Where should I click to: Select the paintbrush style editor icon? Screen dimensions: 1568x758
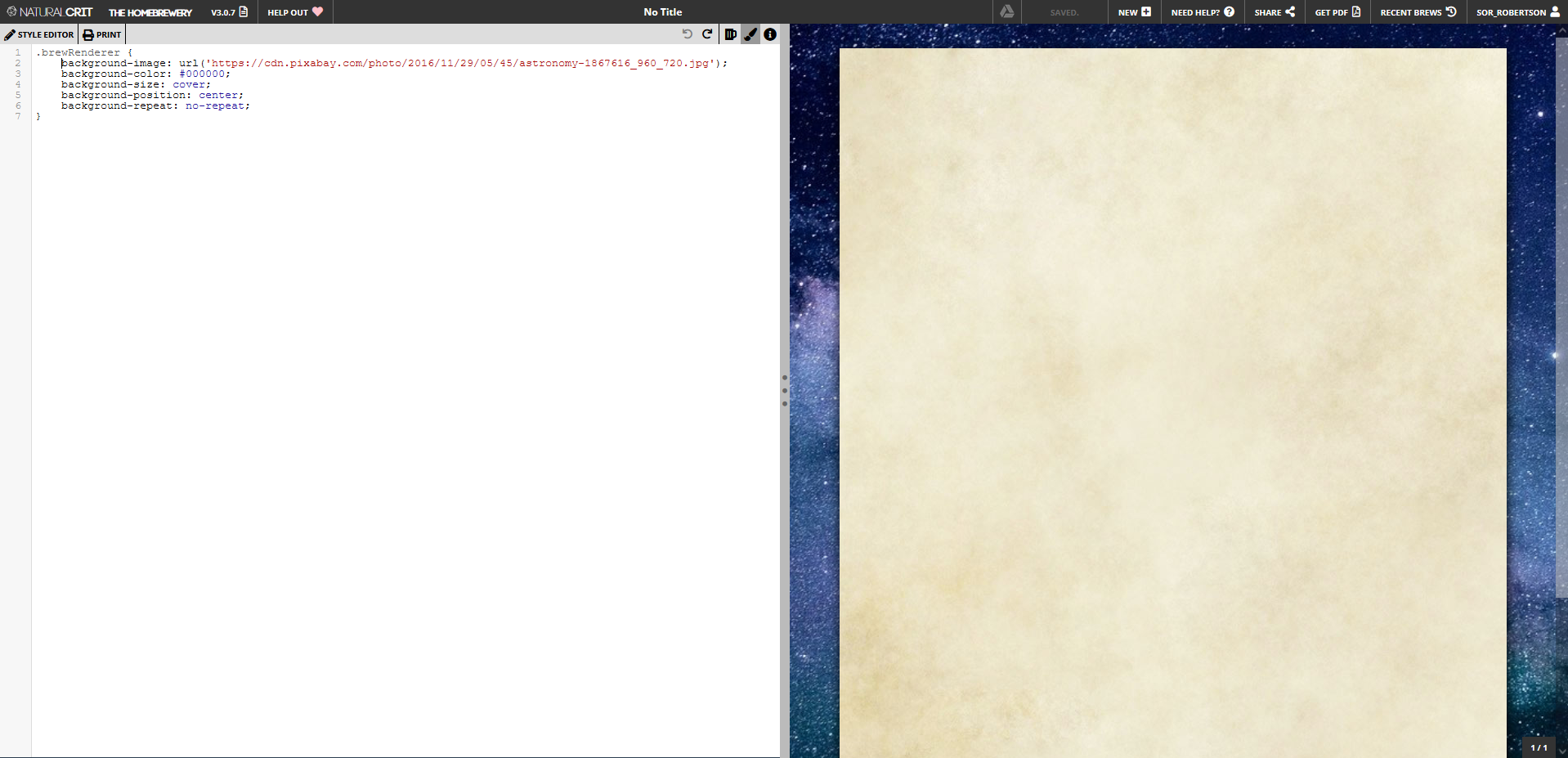point(750,34)
